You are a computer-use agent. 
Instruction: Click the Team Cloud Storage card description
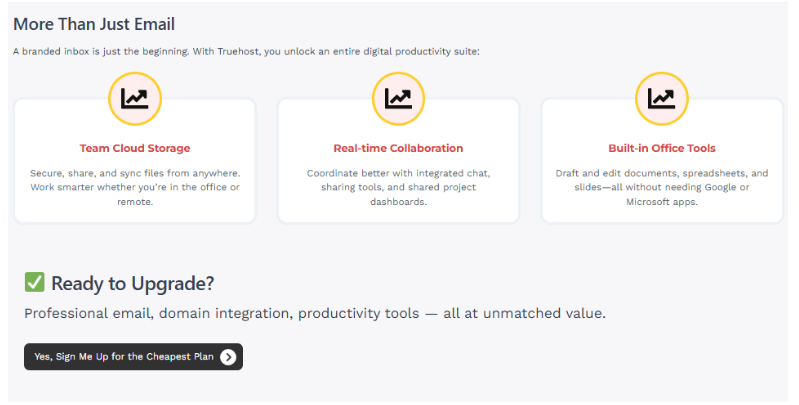(x=135, y=187)
